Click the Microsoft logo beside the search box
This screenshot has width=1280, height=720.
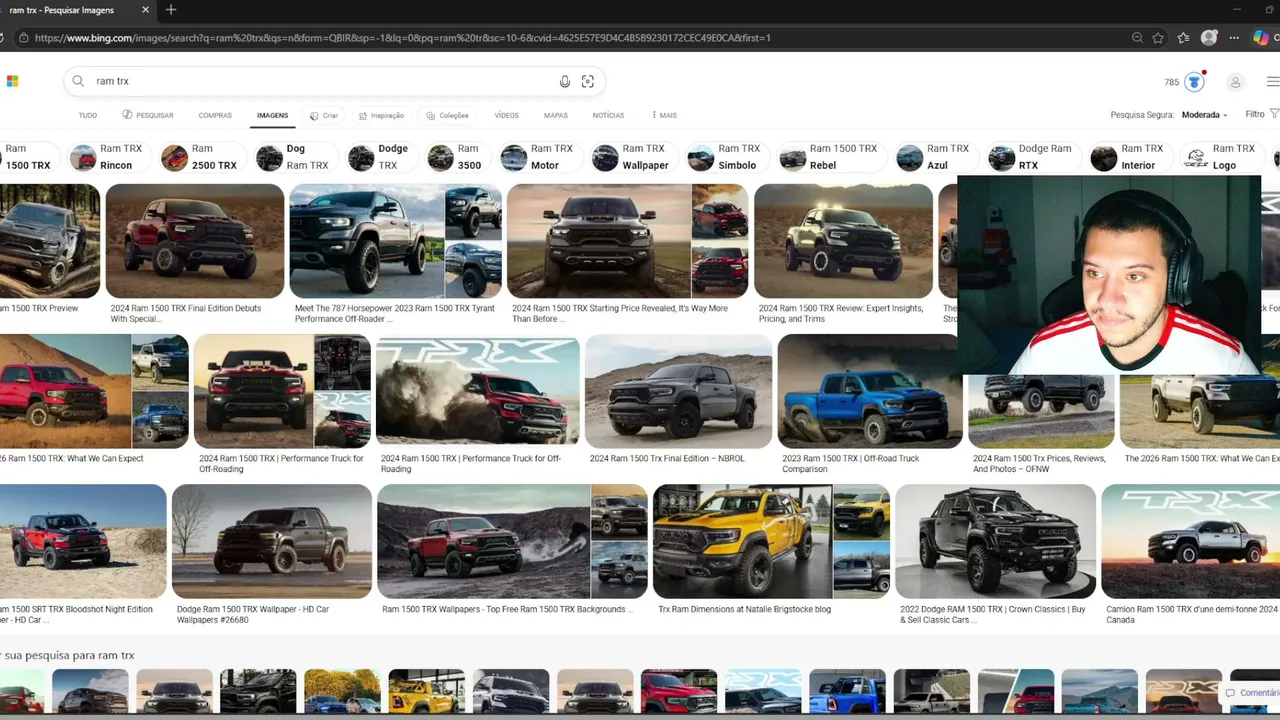tap(12, 81)
